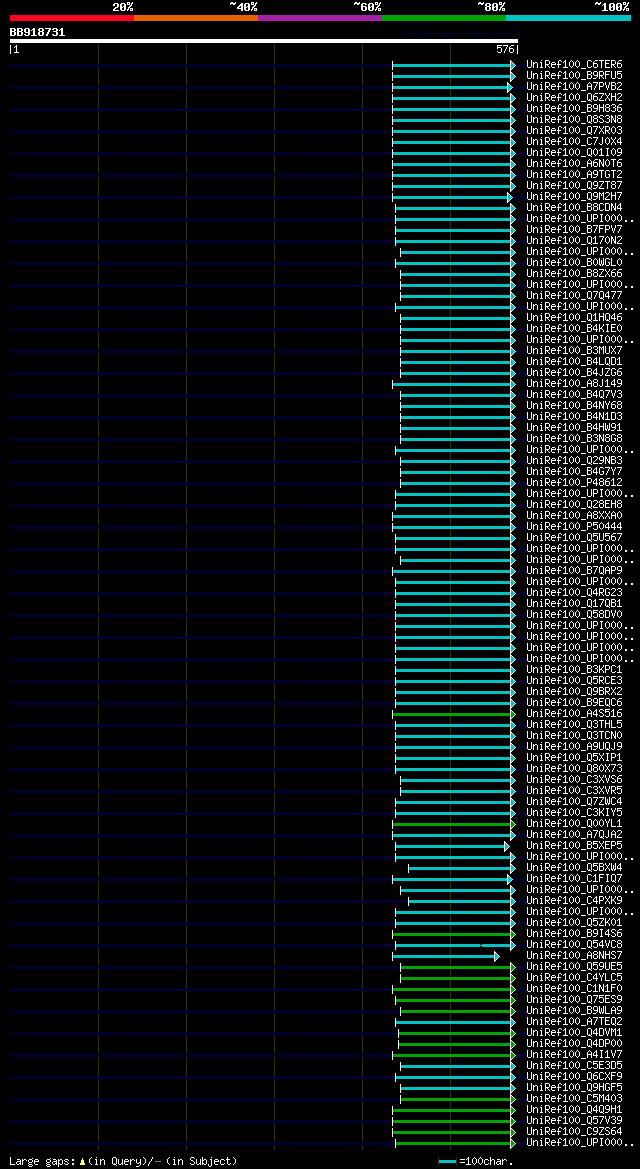Image resolution: width=640 pixels, height=1169 pixels.
Task: Click label UniRef100_Q01I09
Action: click(x=574, y=153)
